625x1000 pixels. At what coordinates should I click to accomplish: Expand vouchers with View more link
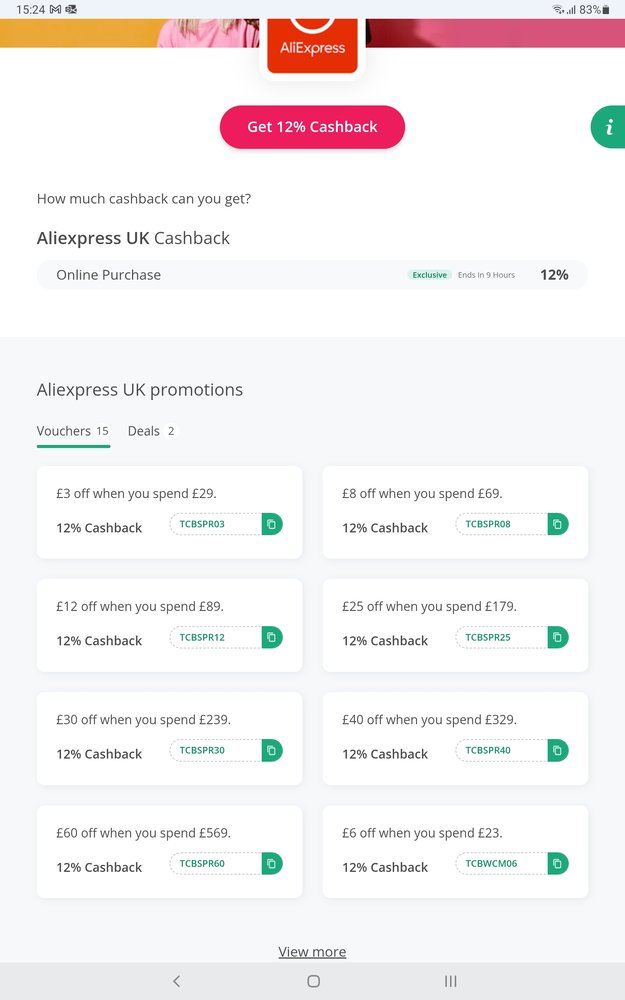pyautogui.click(x=312, y=952)
